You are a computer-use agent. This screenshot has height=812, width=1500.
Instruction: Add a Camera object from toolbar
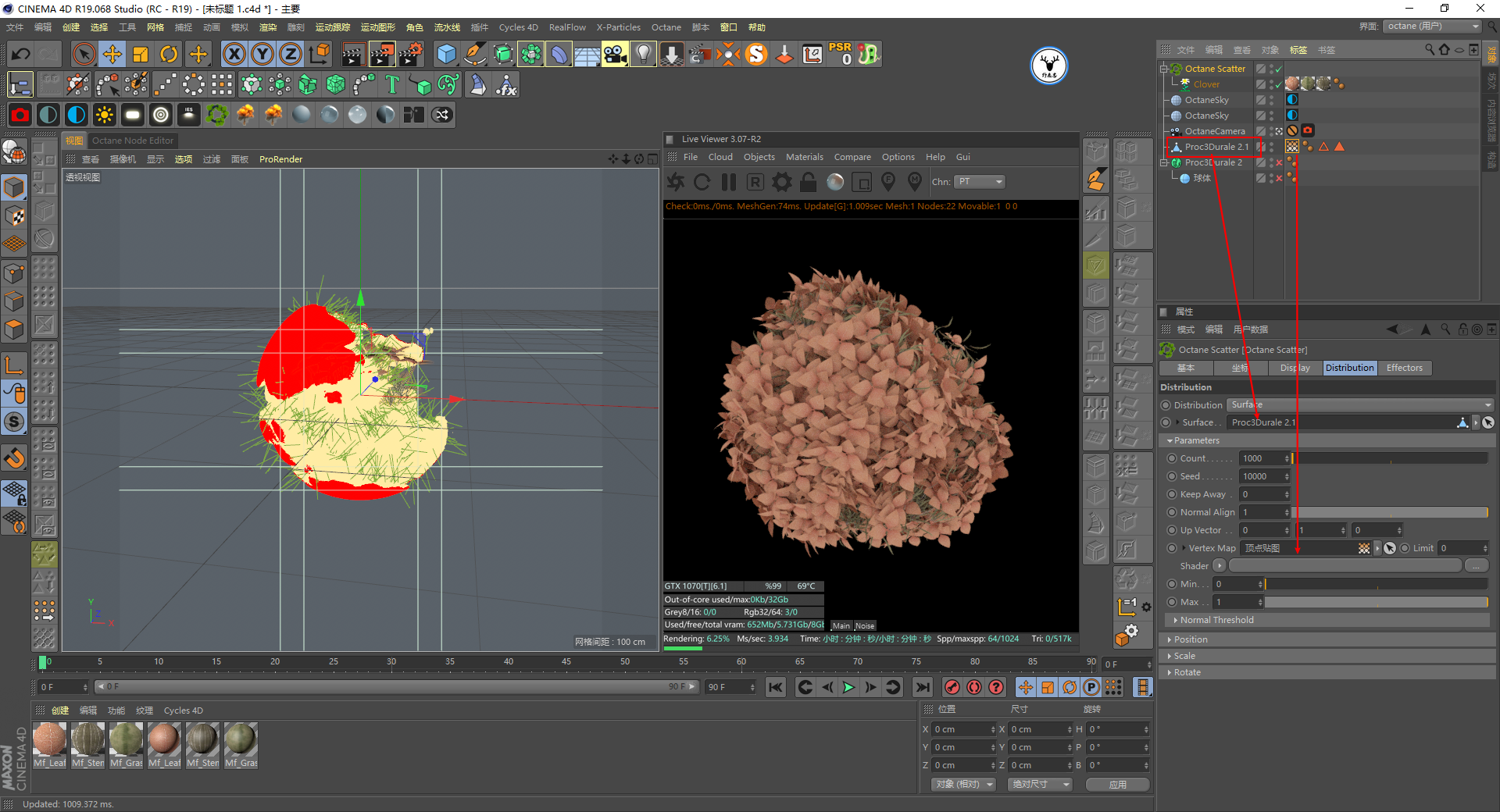click(615, 54)
